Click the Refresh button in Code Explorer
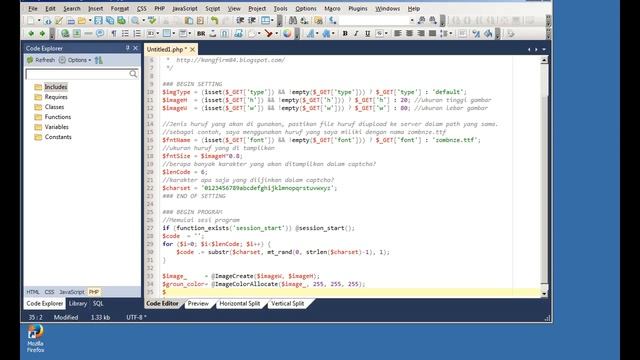Screen dimensions: 640x360 [x=41, y=60]
